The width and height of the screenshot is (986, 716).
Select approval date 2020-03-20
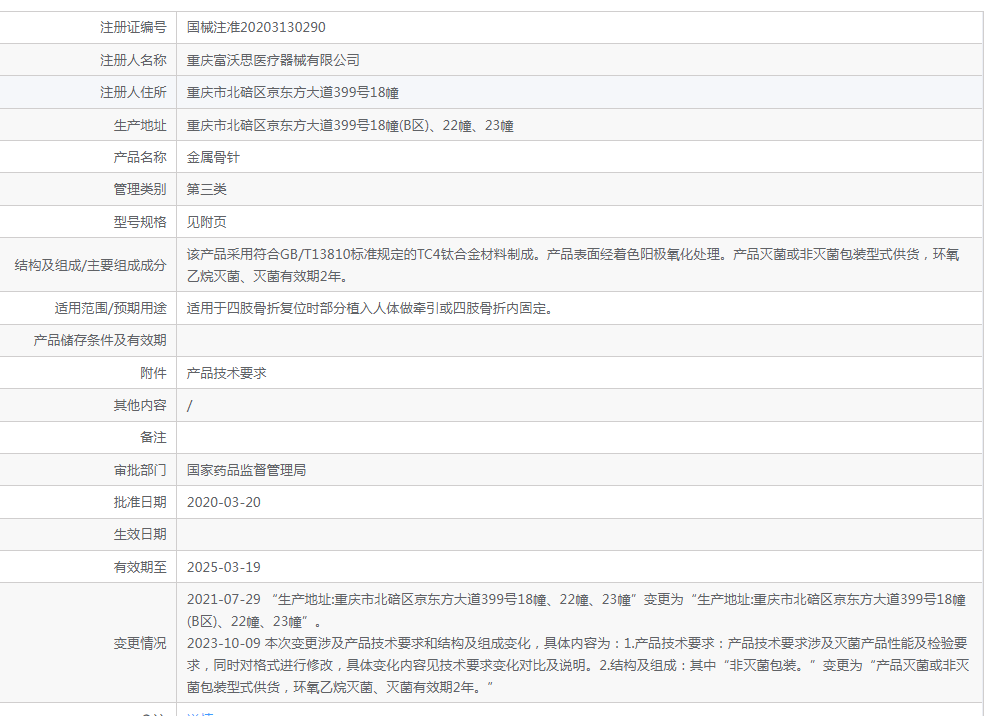223,503
